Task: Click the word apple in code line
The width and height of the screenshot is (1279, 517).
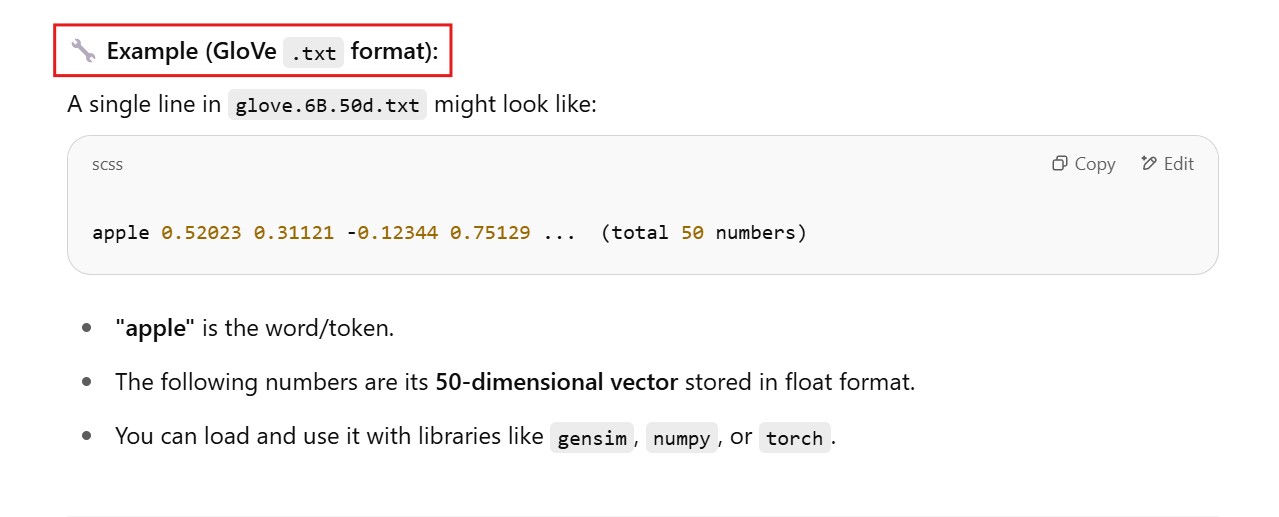Action: (121, 233)
